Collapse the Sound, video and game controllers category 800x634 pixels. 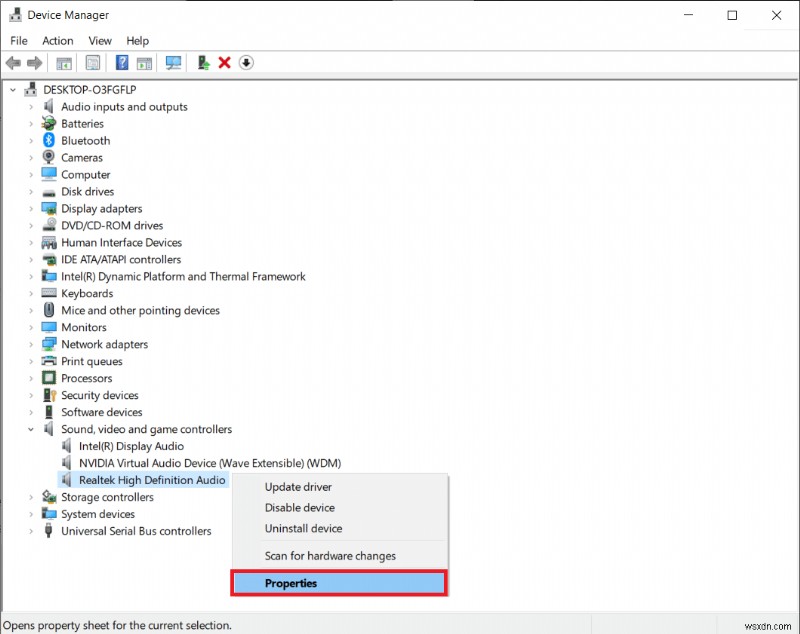click(x=31, y=429)
